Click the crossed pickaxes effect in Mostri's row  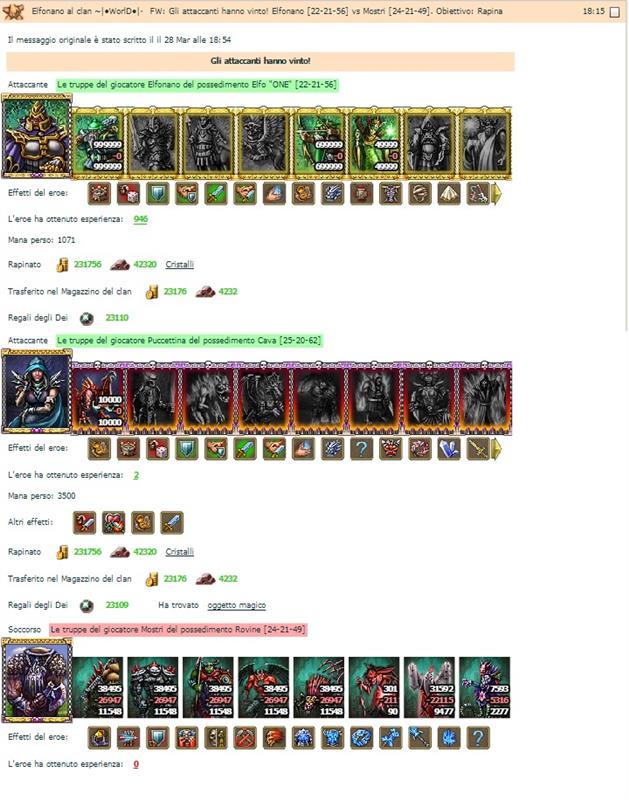tap(245, 738)
